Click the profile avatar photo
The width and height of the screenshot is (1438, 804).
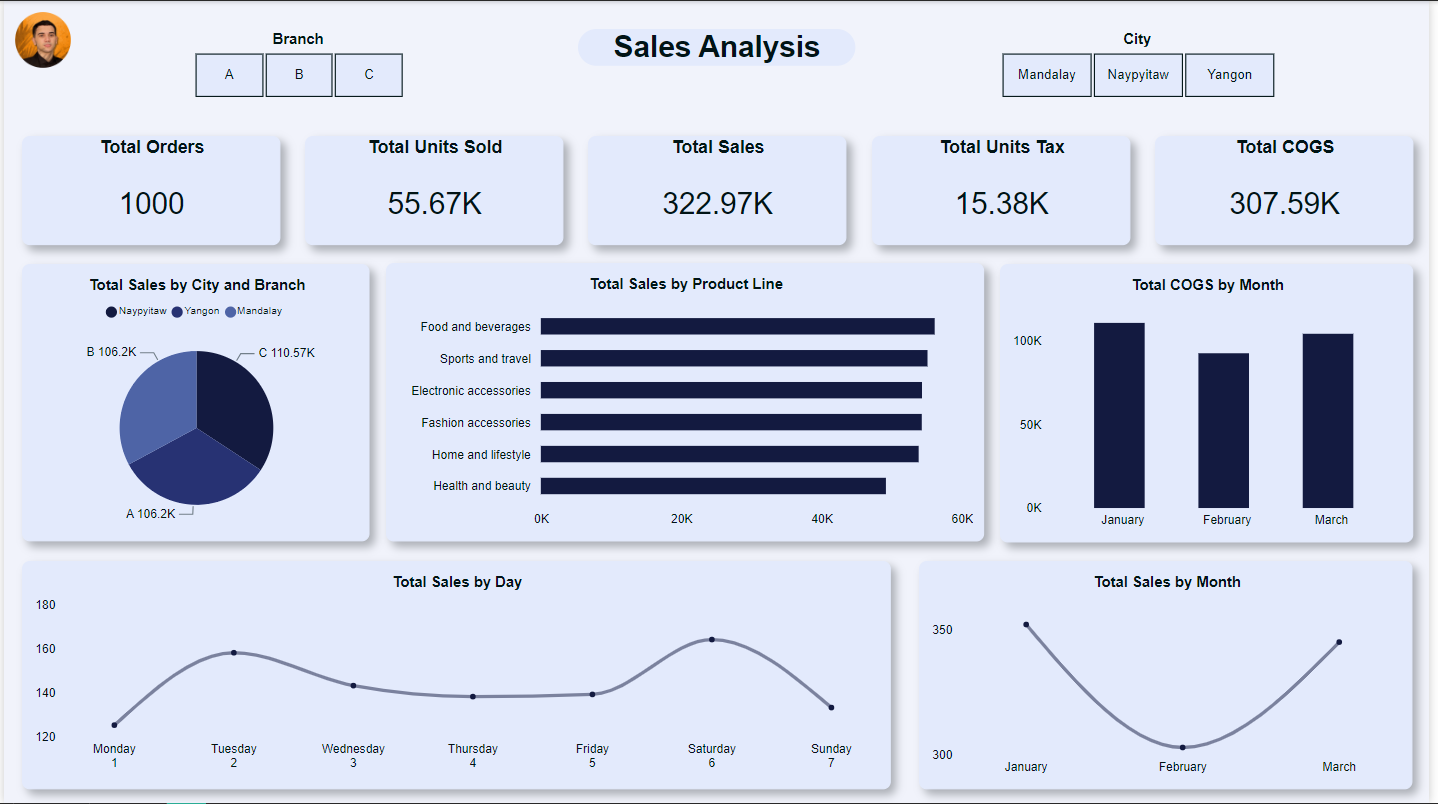(43, 41)
